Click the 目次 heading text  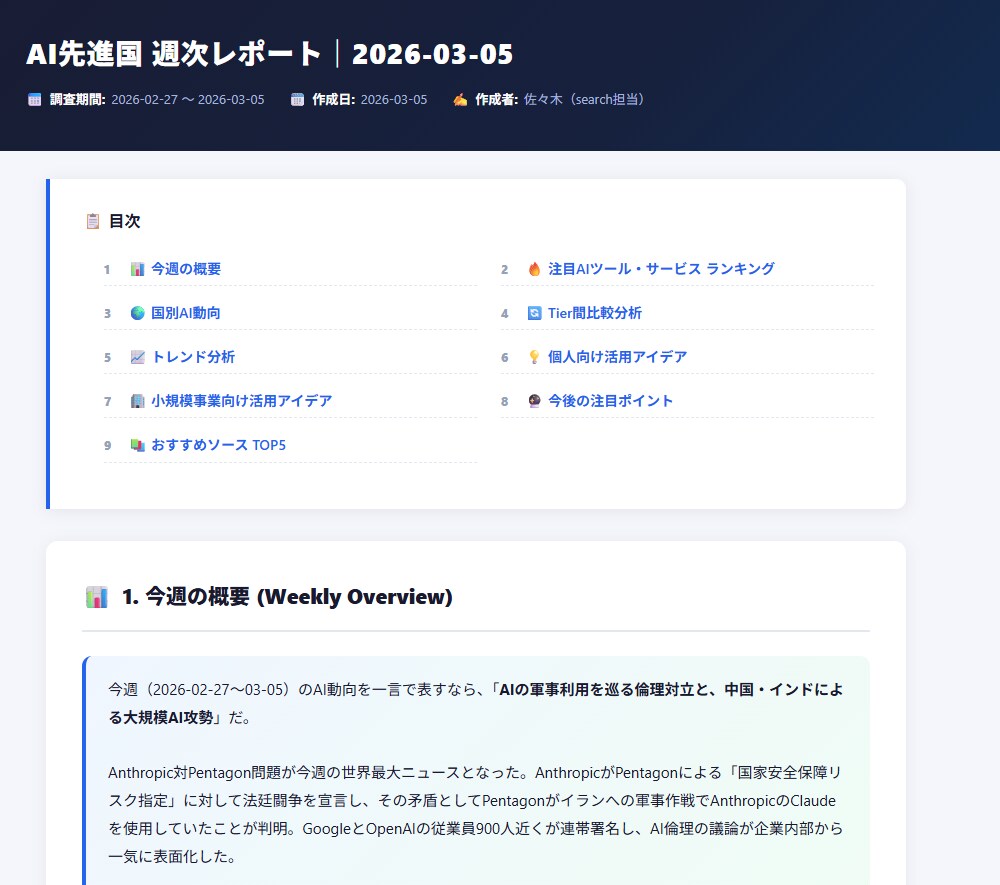[x=124, y=221]
